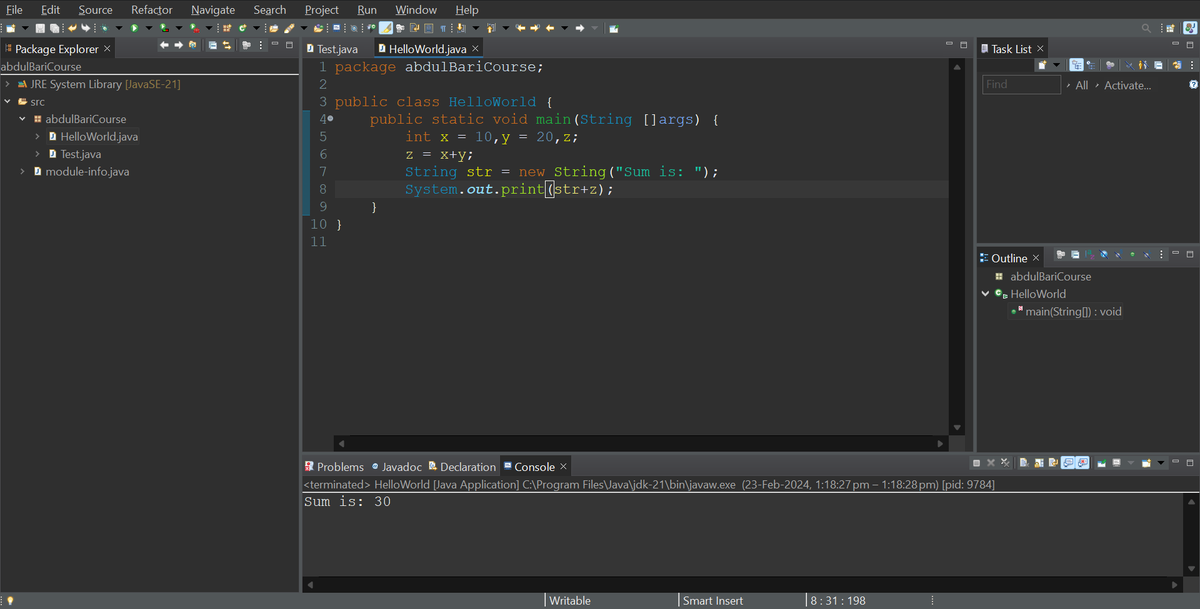Switch to the Declaration tab
Screen dimensions: 1200x609
462,467
